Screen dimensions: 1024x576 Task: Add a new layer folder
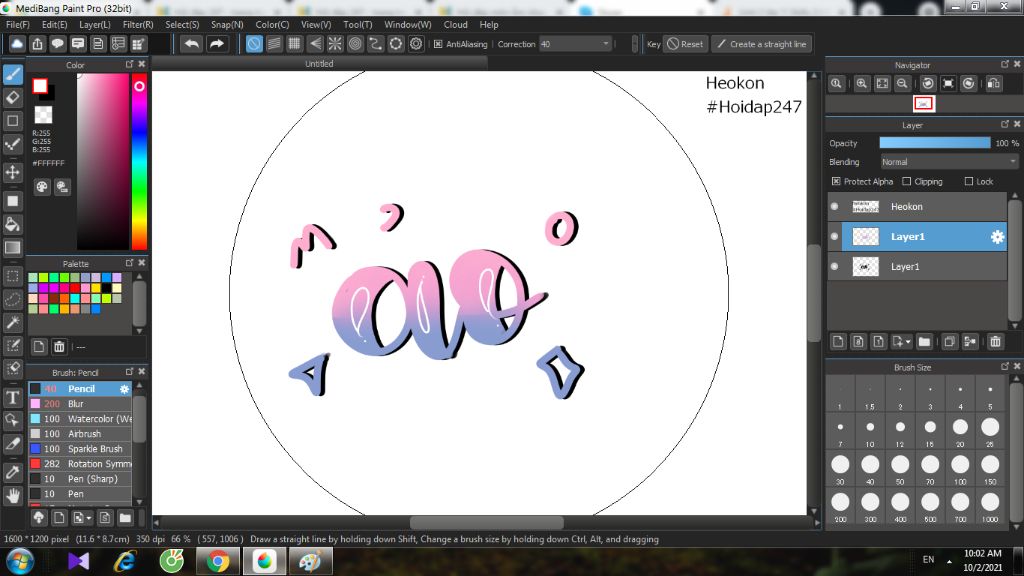pyautogui.click(x=924, y=342)
